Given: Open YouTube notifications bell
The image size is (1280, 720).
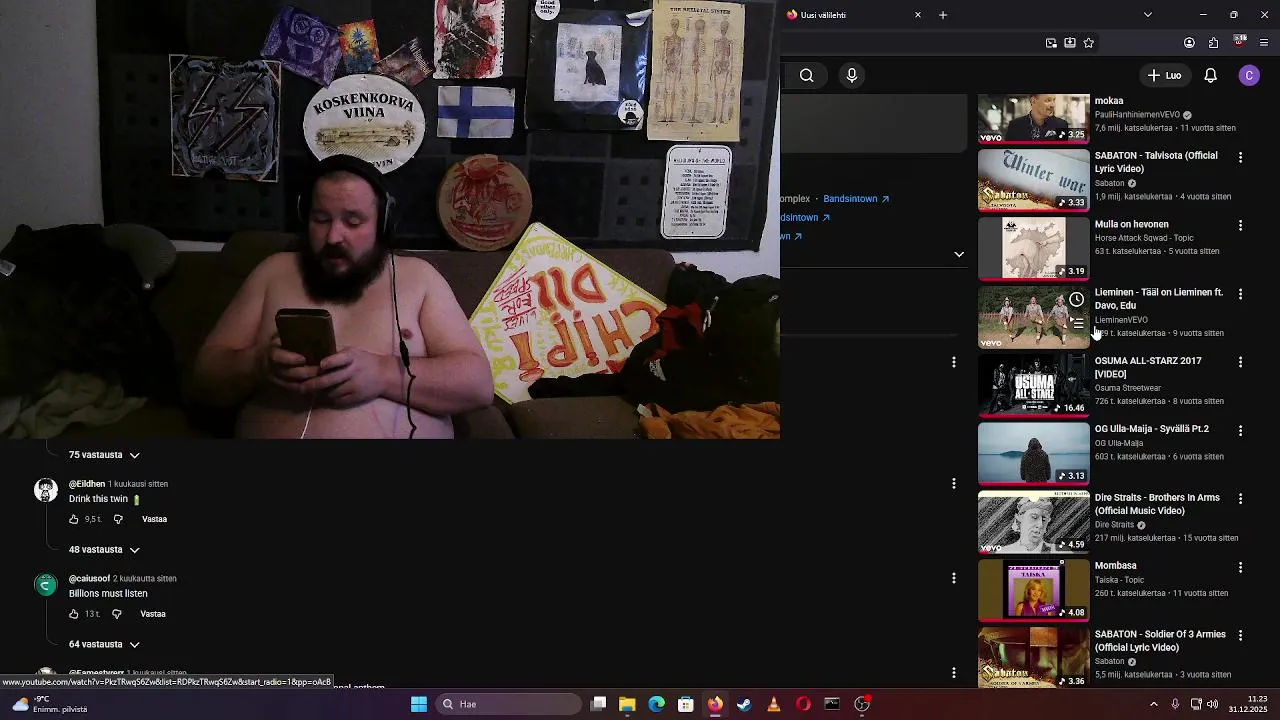Looking at the screenshot, I should [x=1210, y=75].
